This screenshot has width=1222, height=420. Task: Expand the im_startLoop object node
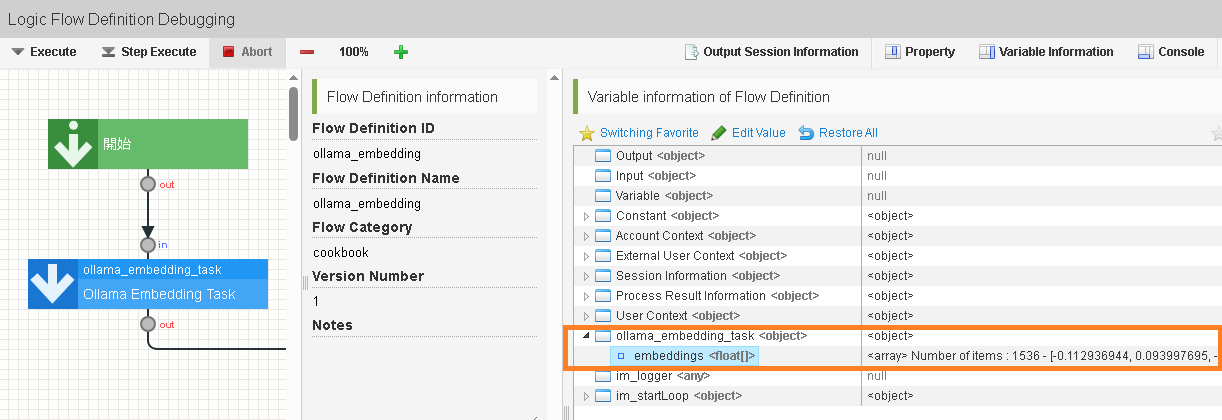587,396
